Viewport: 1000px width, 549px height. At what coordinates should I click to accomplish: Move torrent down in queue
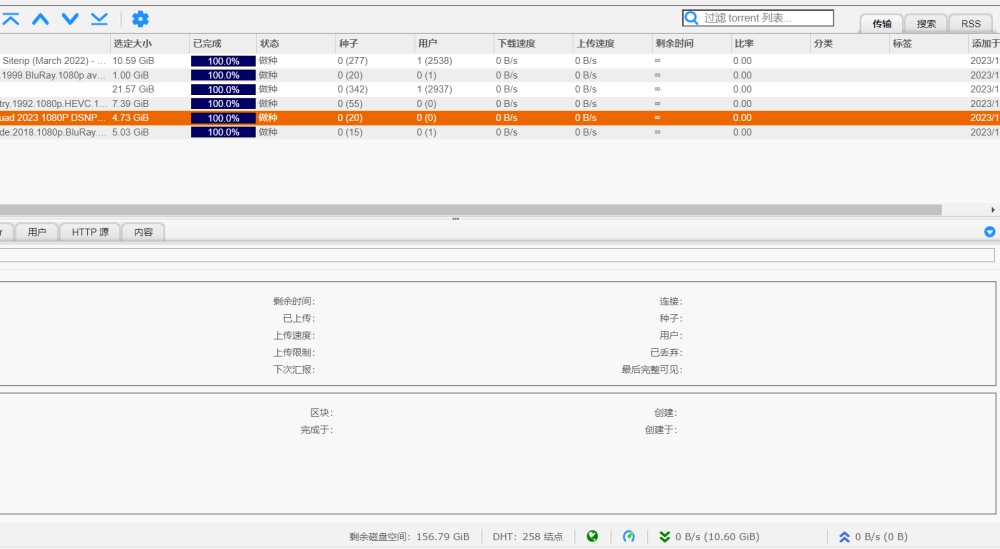click(70, 19)
